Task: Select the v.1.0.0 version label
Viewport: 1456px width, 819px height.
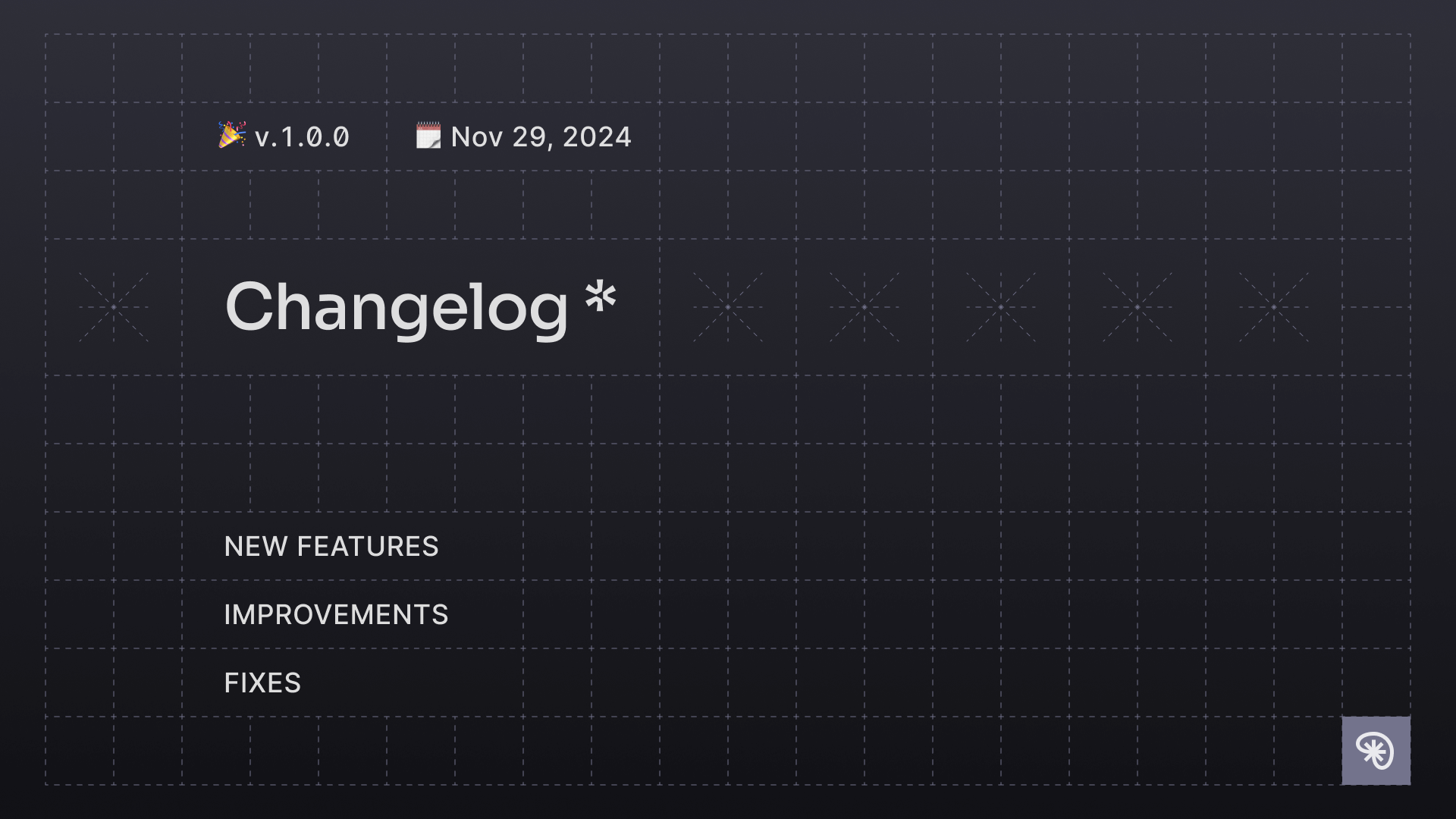Action: pos(302,137)
